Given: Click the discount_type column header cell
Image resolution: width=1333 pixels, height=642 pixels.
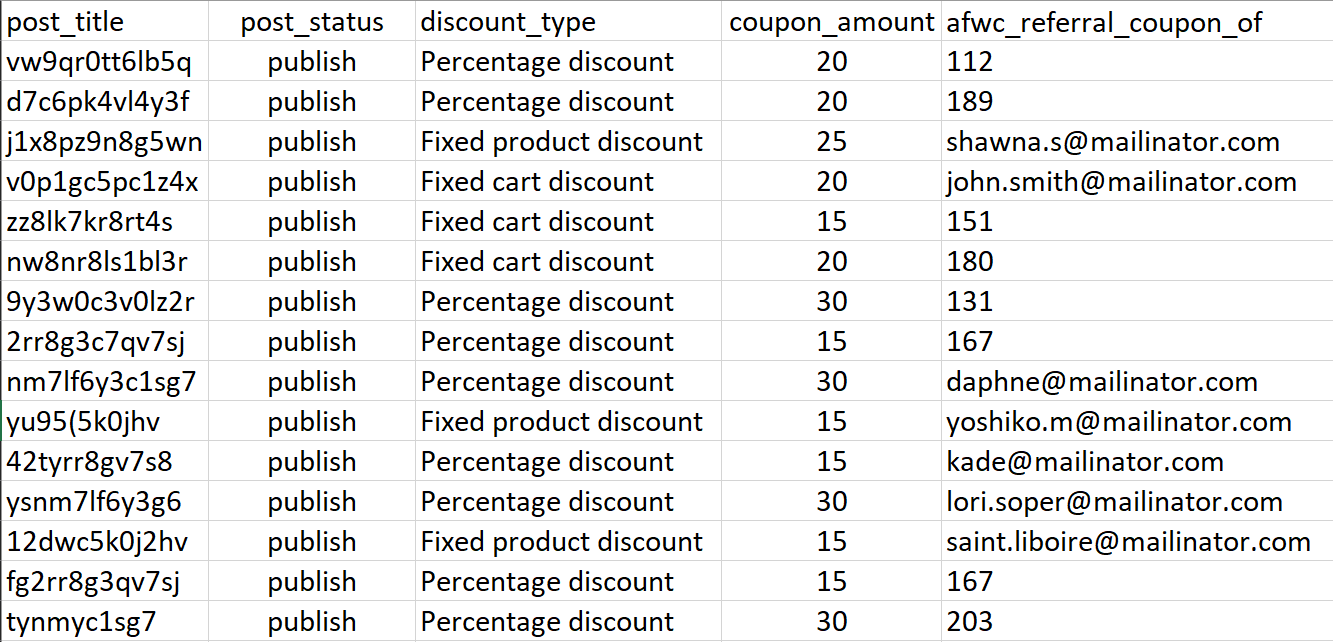Looking at the screenshot, I should pyautogui.click(x=568, y=21).
